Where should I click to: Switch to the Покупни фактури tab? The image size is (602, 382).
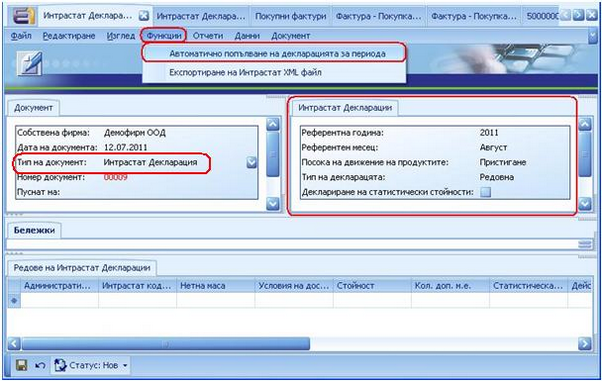[290, 16]
